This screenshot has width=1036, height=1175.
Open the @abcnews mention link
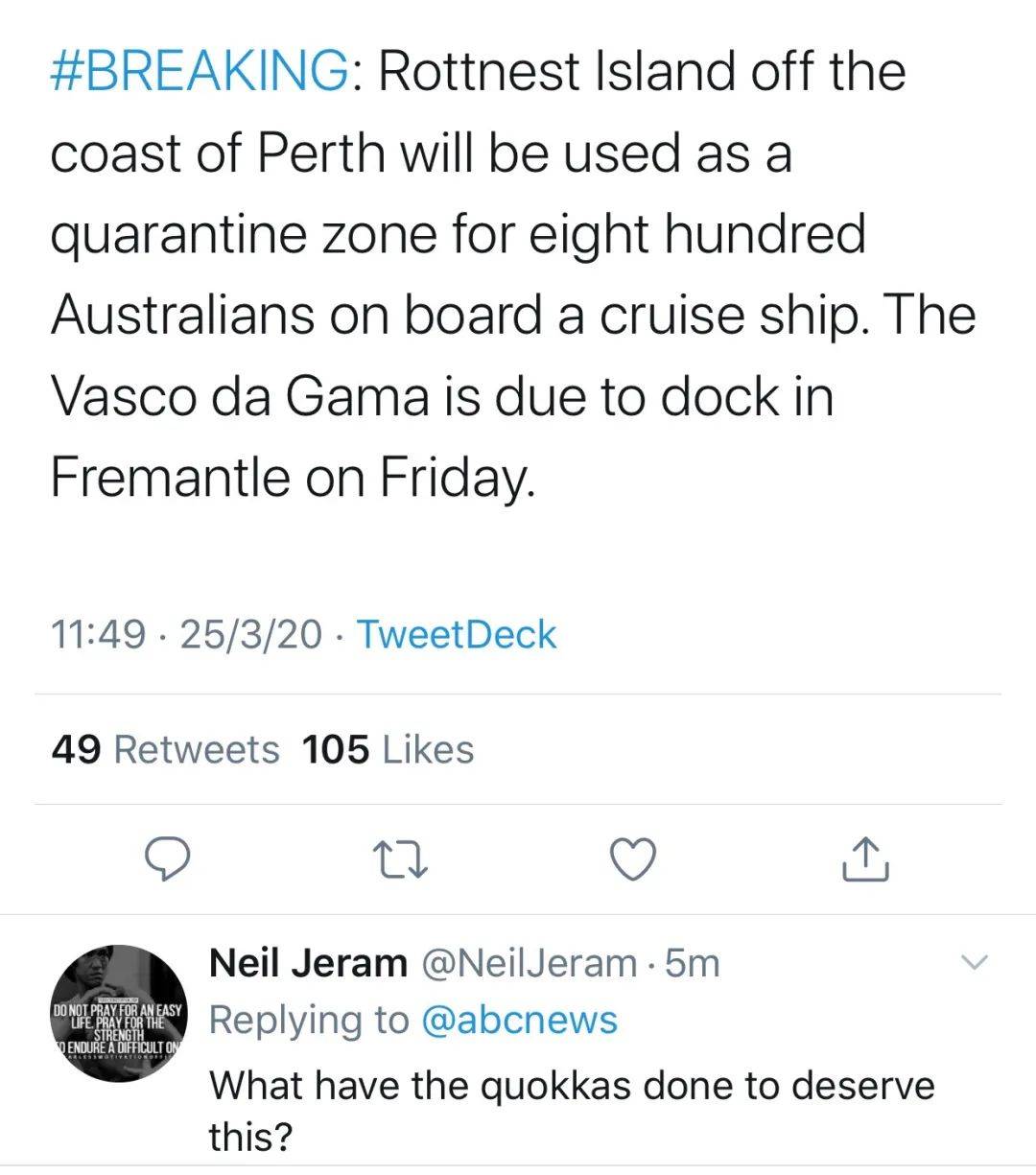[519, 1021]
